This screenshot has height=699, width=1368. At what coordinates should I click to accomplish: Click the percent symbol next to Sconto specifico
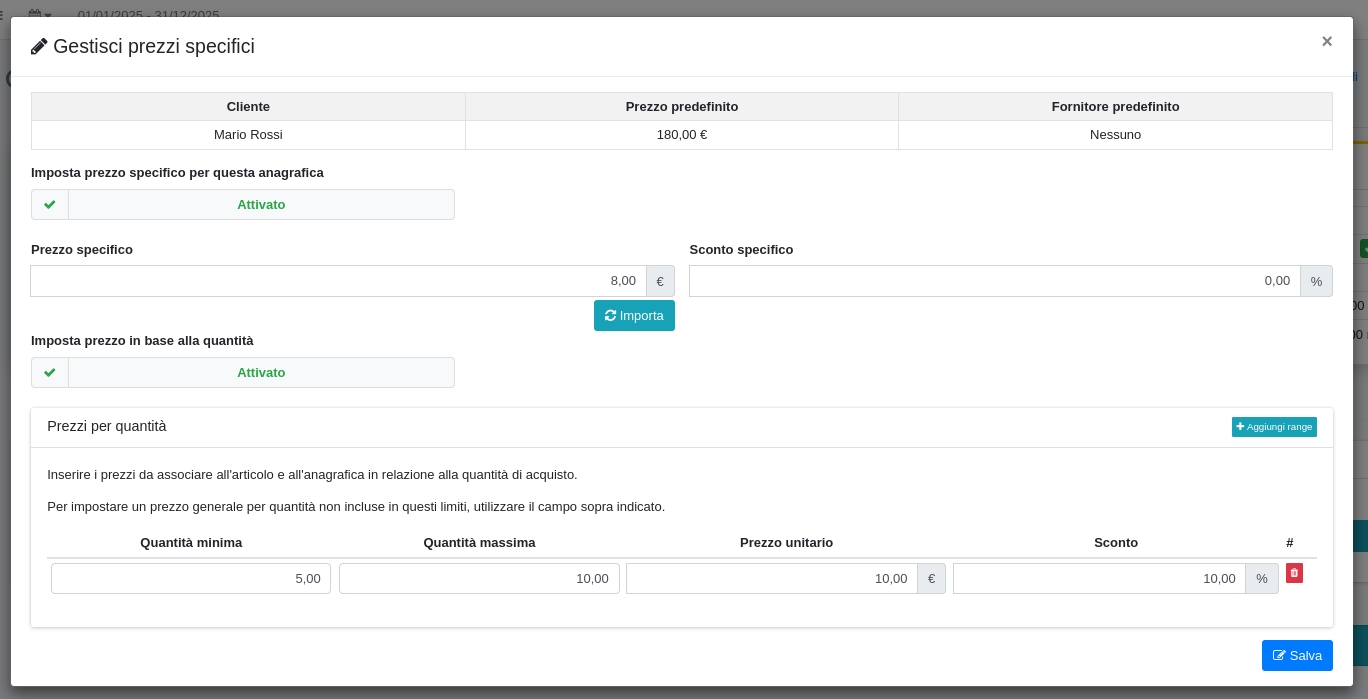point(1316,281)
